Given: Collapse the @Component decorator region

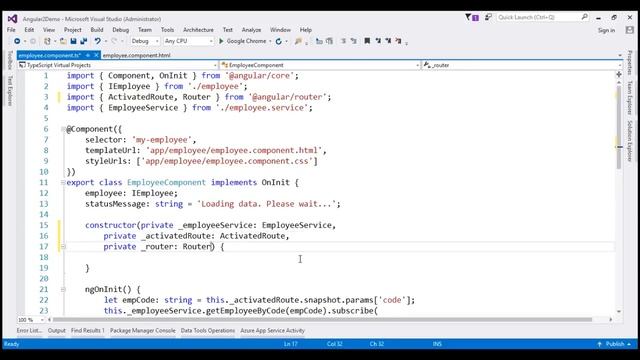Looking at the screenshot, I should pyautogui.click(x=63, y=129).
